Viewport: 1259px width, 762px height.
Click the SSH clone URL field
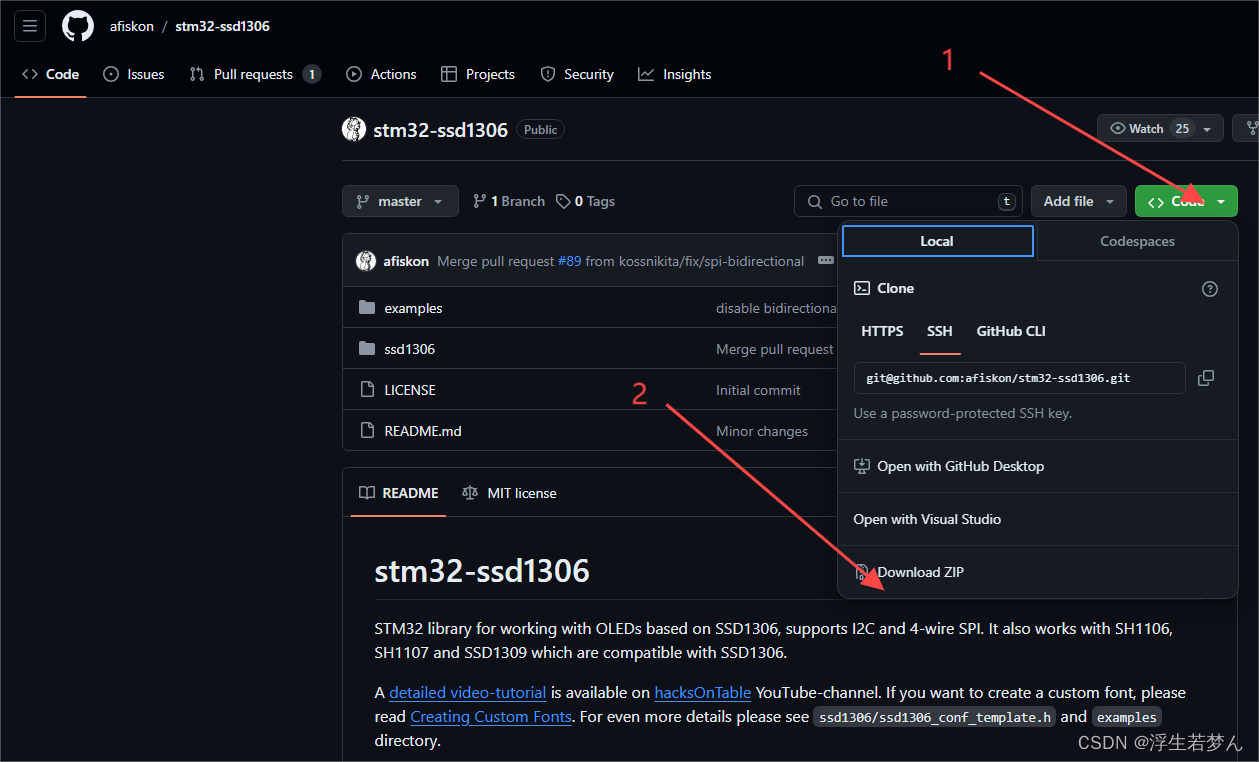[1020, 378]
